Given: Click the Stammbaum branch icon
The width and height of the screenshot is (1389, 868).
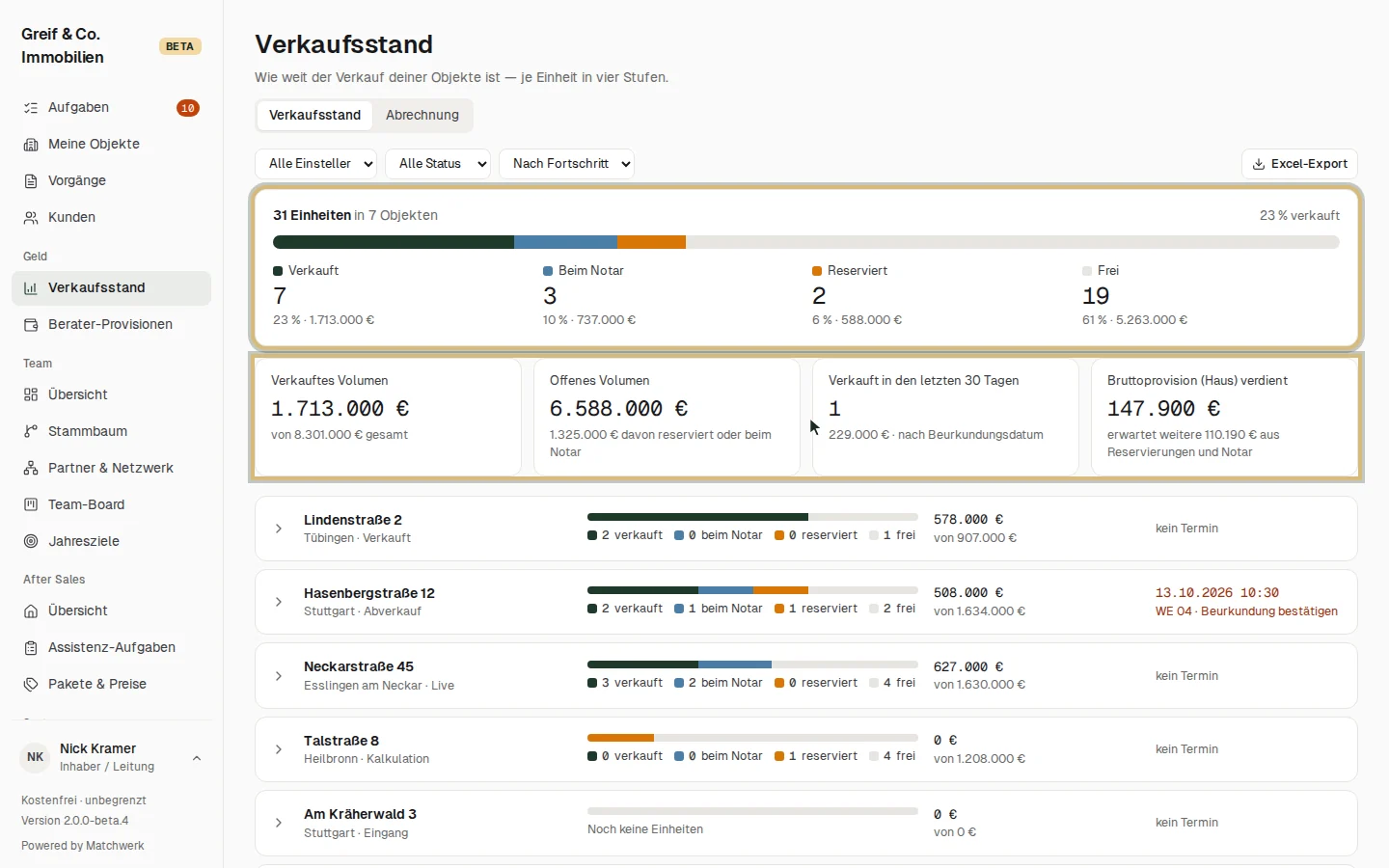Looking at the screenshot, I should tap(31, 431).
